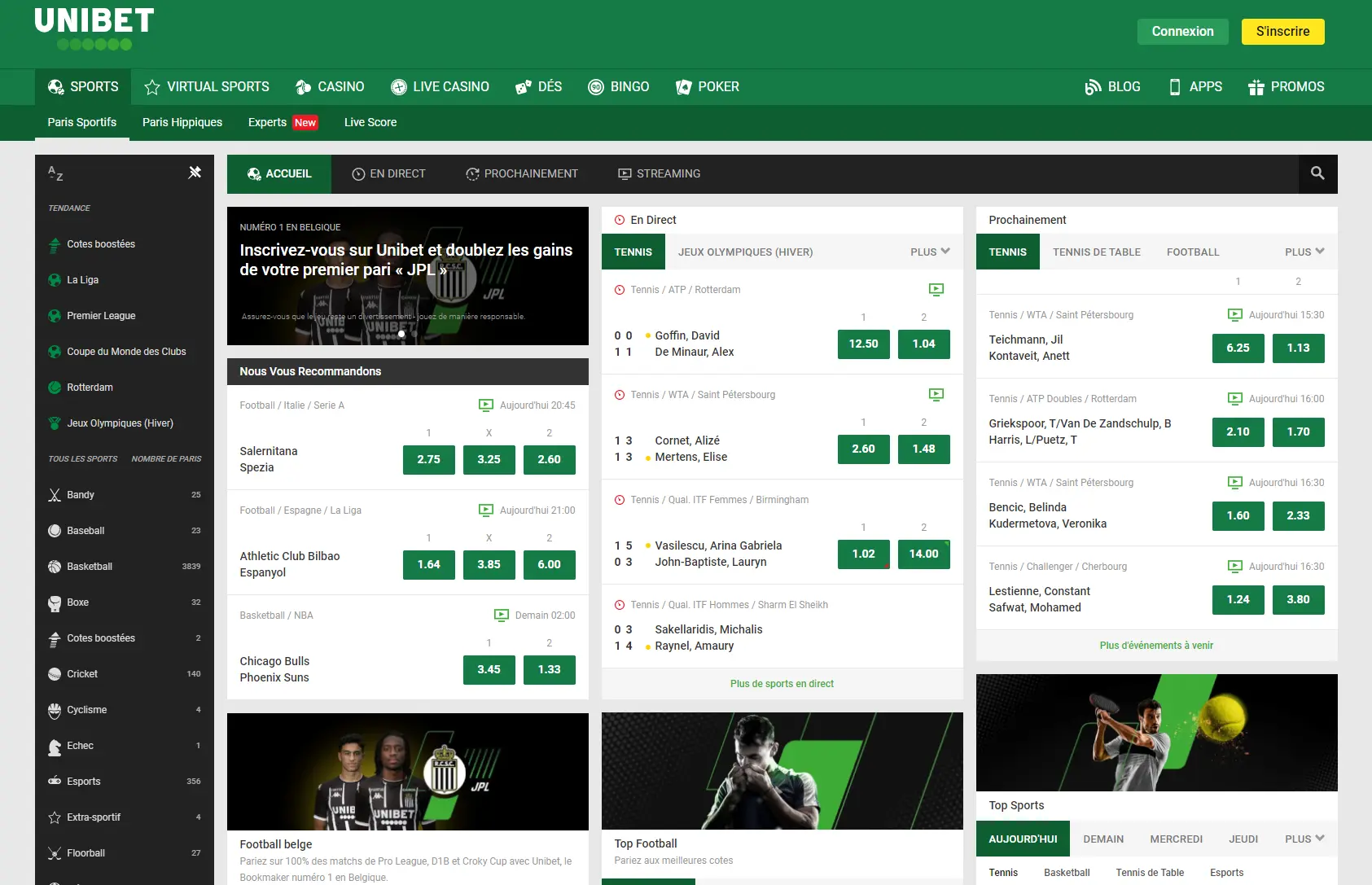Viewport: 1372px width, 885px height.
Task: Open the PROMOS gift icon
Action: point(1256,87)
